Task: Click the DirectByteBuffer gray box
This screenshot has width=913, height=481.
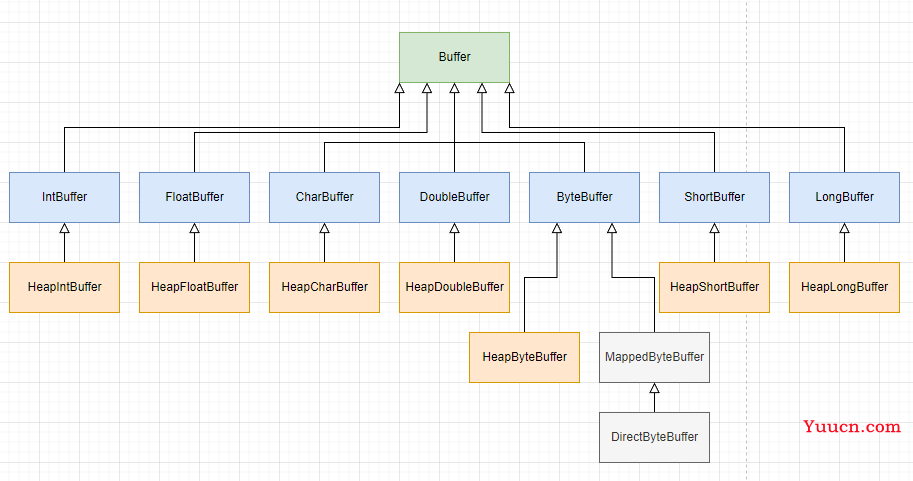Action: pos(654,437)
